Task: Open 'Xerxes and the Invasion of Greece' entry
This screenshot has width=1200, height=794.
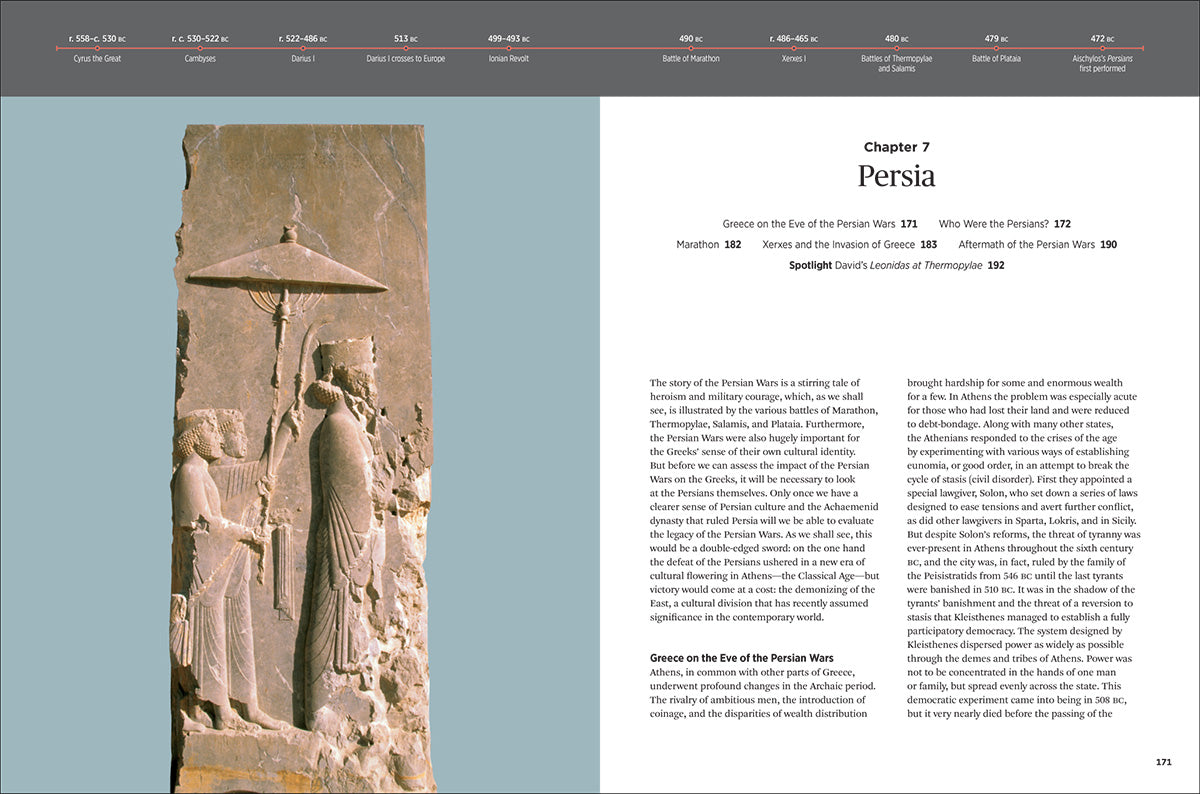Action: tap(849, 244)
